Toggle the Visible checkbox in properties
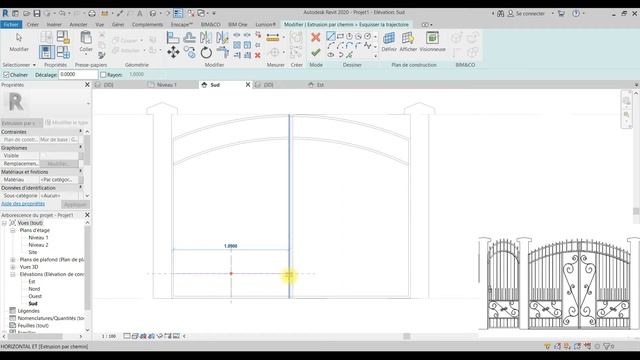Viewport: 640px width, 360px height. pos(43,156)
